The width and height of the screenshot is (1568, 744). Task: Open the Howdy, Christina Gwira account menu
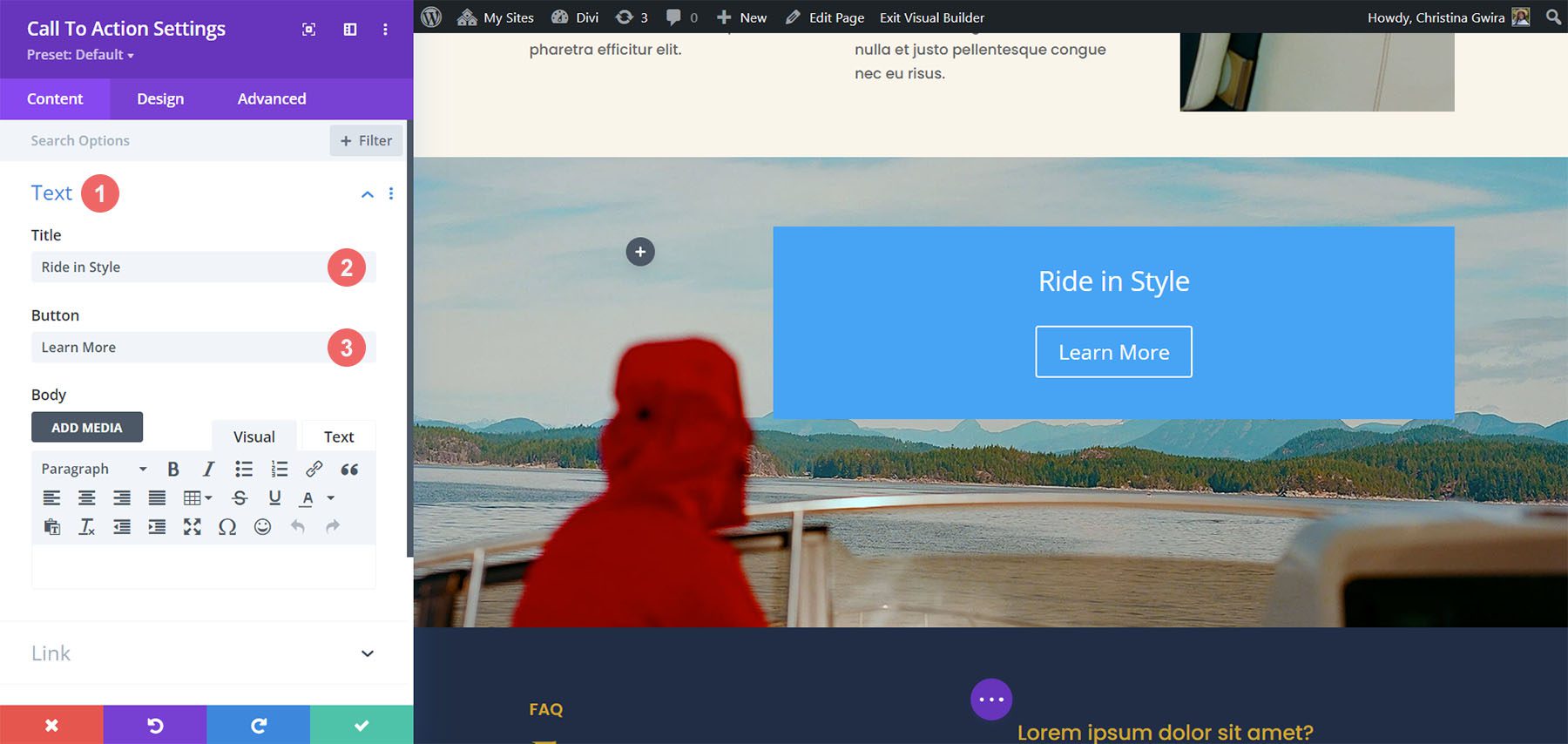pyautogui.click(x=1448, y=17)
